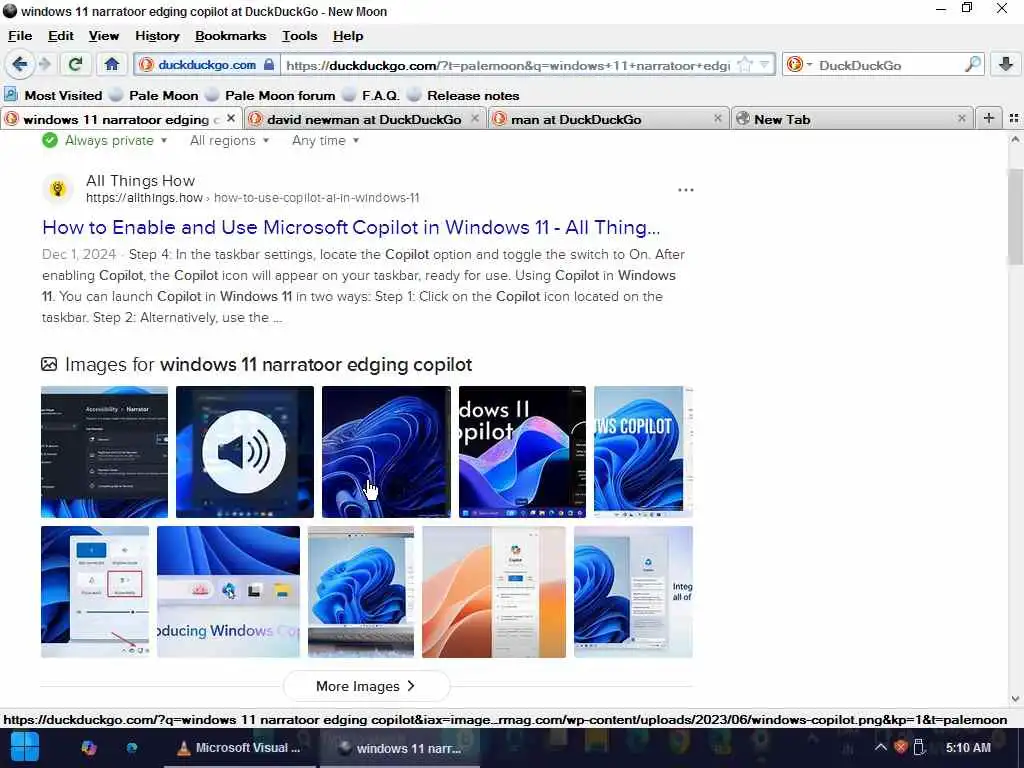Viewport: 1024px width, 768px height.
Task: Click the scrollbar up arrow
Action: coord(1015,139)
